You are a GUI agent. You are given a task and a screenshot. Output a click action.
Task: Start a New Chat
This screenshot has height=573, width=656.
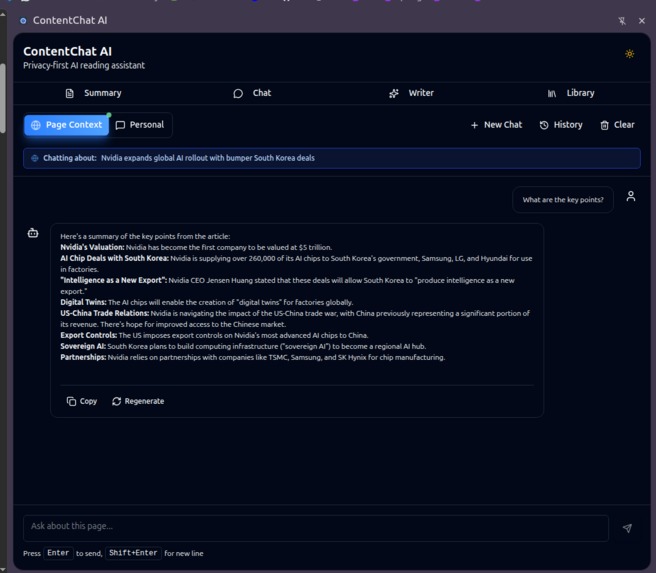click(496, 125)
